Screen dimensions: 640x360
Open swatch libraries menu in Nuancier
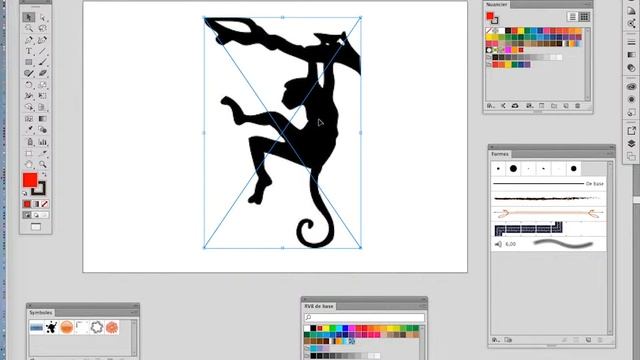491,106
